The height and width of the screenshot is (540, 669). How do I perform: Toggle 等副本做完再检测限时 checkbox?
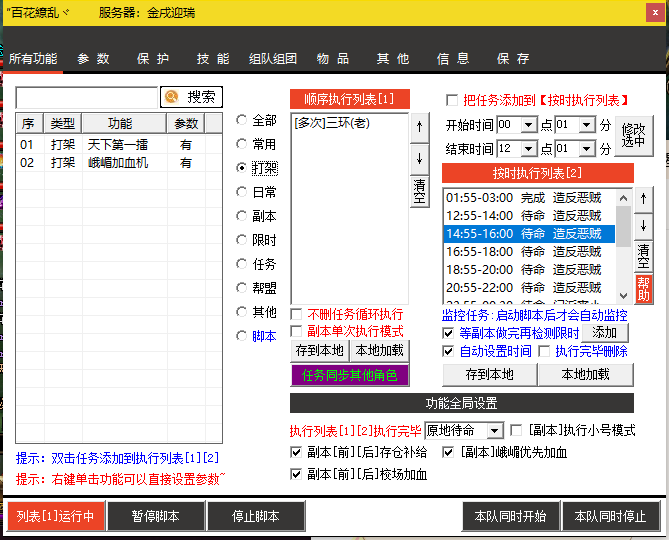pyautogui.click(x=448, y=333)
